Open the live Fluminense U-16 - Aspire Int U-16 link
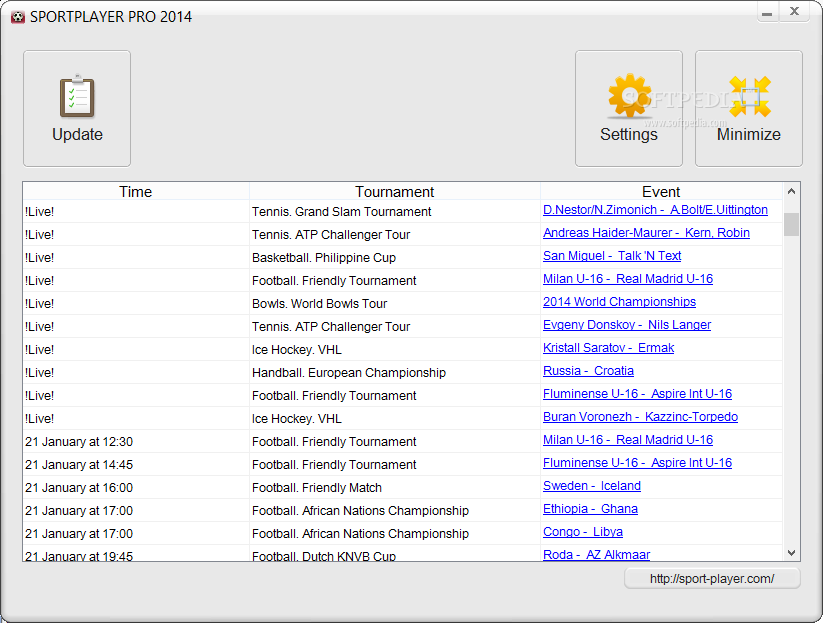Viewport: 823px width, 623px height. coord(637,394)
